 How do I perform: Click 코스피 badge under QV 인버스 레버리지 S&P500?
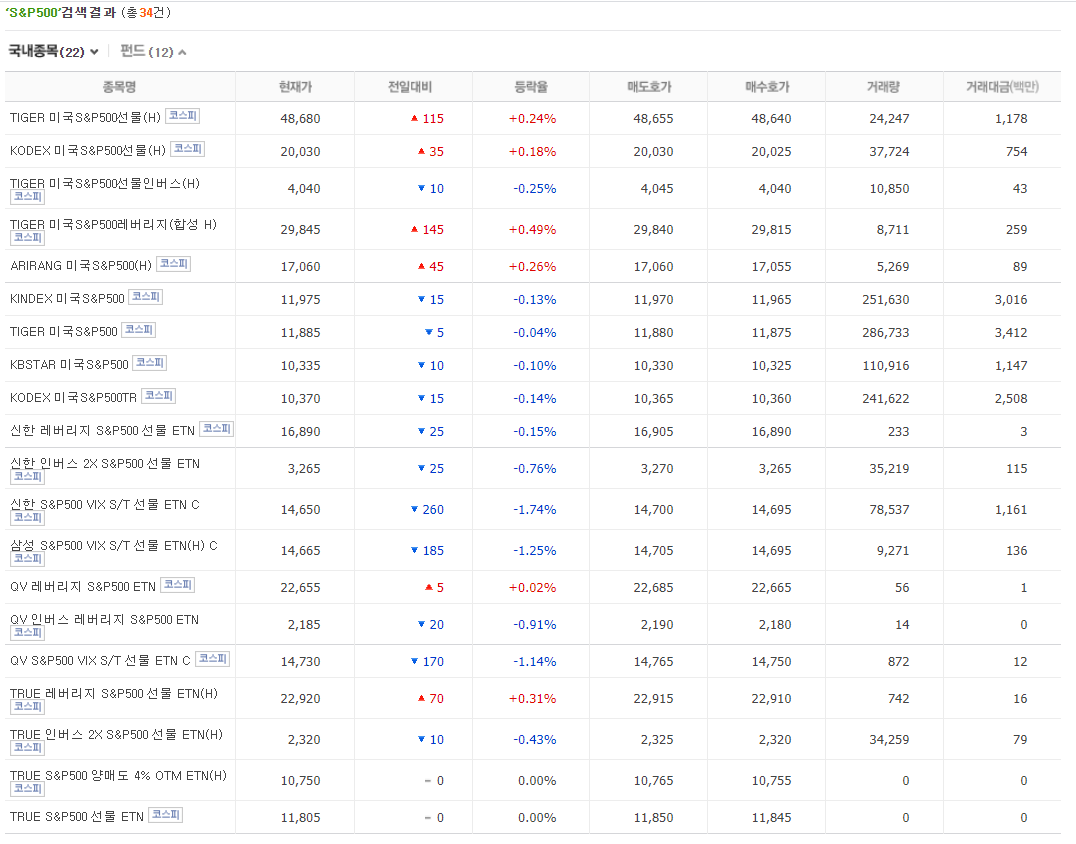coord(27,633)
